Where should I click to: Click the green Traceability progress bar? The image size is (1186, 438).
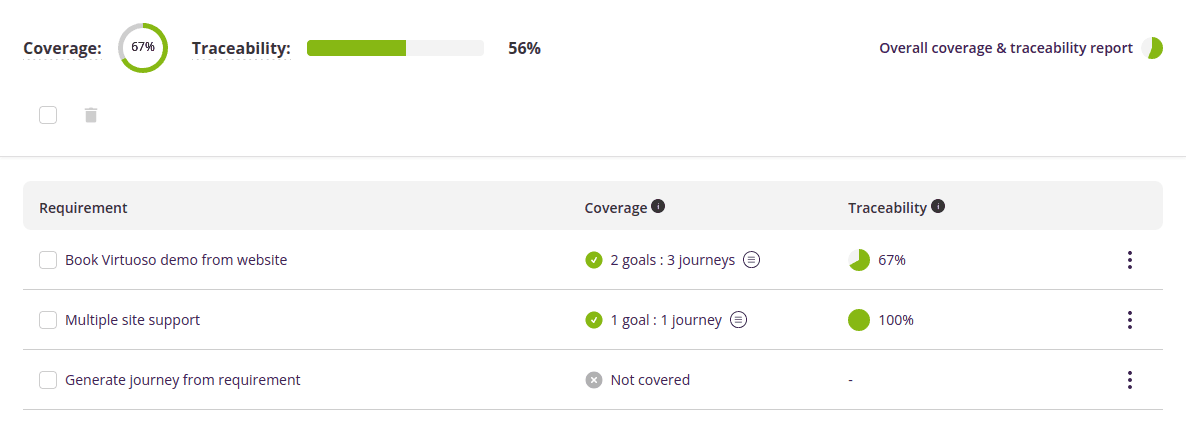pos(395,48)
